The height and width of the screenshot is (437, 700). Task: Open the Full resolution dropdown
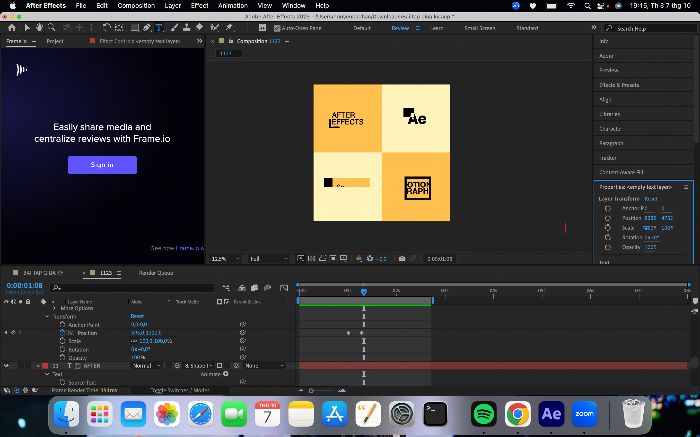[x=268, y=258]
